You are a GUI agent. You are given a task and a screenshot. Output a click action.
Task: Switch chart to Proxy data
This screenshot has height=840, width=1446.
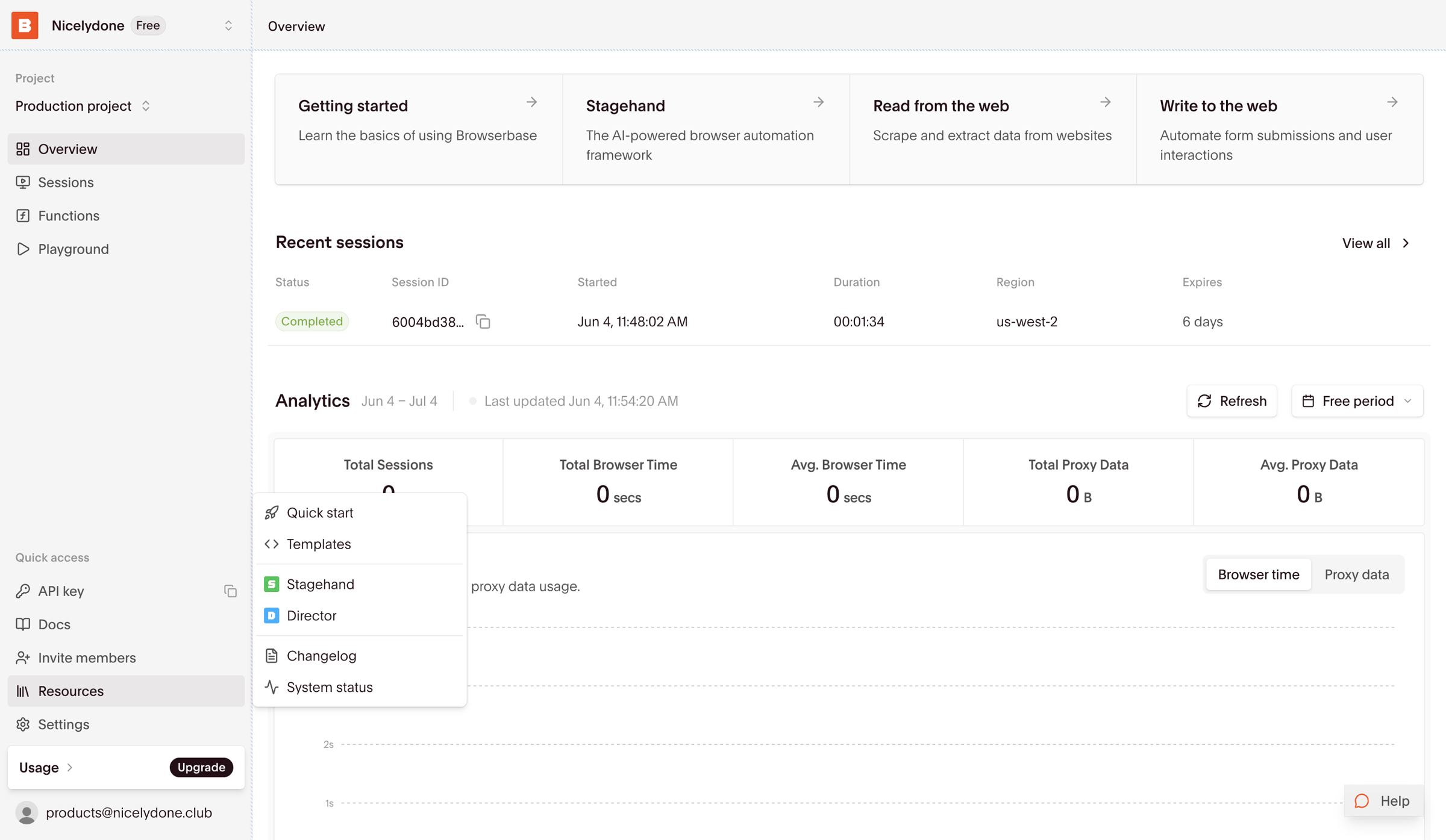click(1357, 574)
